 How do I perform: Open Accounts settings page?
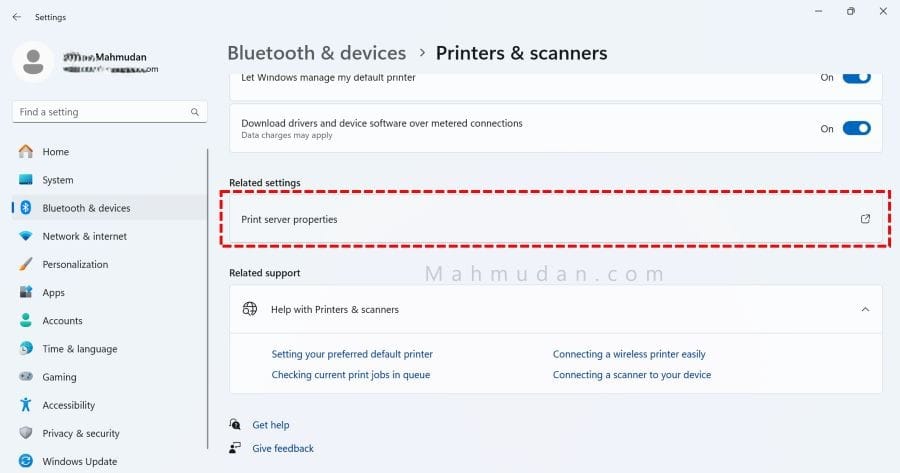point(62,321)
